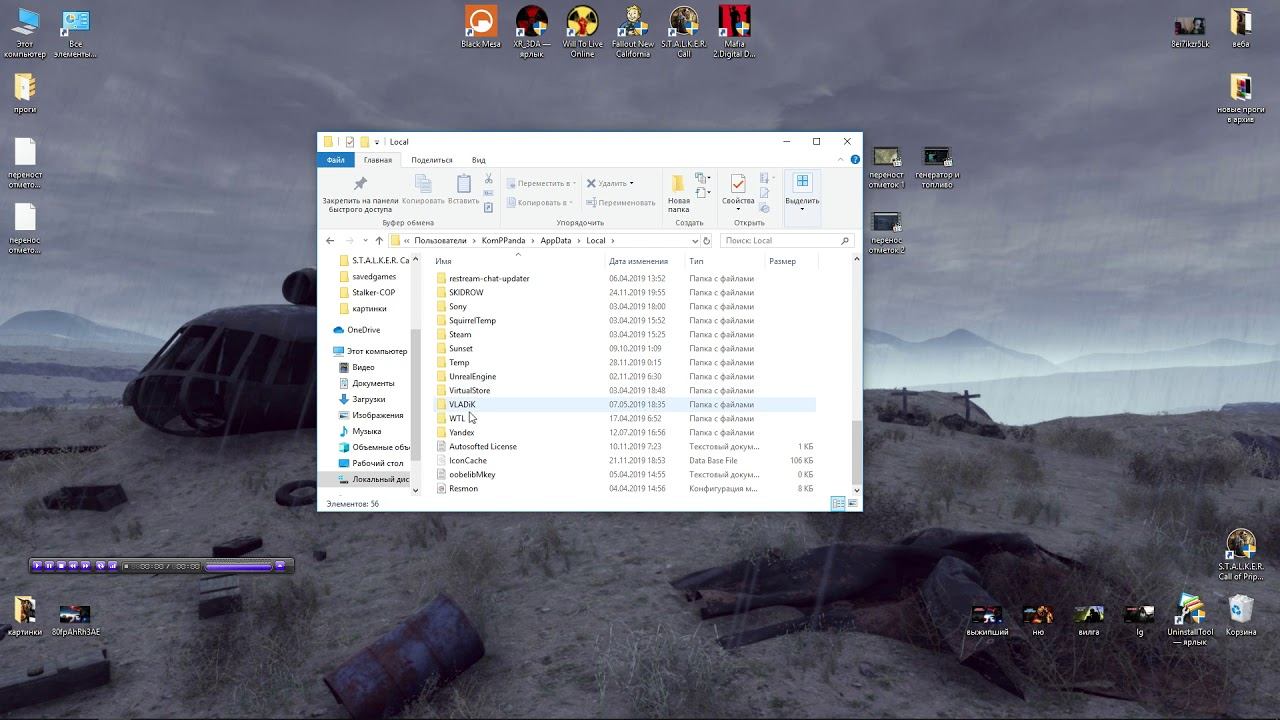Switch to the Вид ribbon tab

[479, 160]
